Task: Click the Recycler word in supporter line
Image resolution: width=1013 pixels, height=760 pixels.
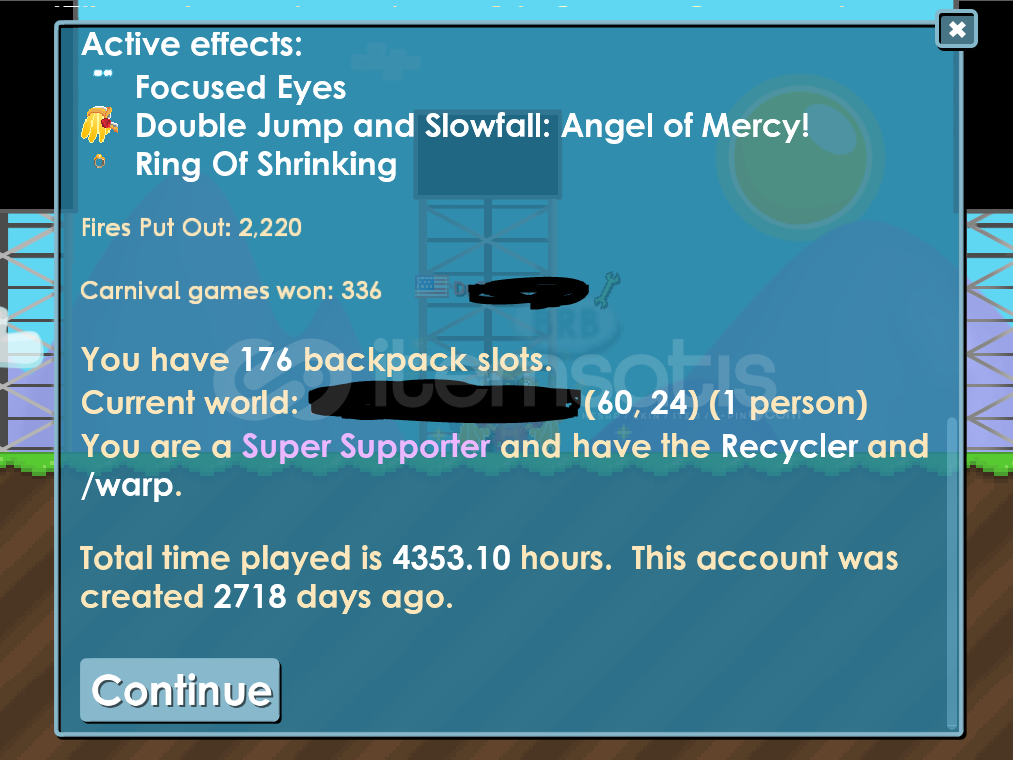Action: pos(789,446)
